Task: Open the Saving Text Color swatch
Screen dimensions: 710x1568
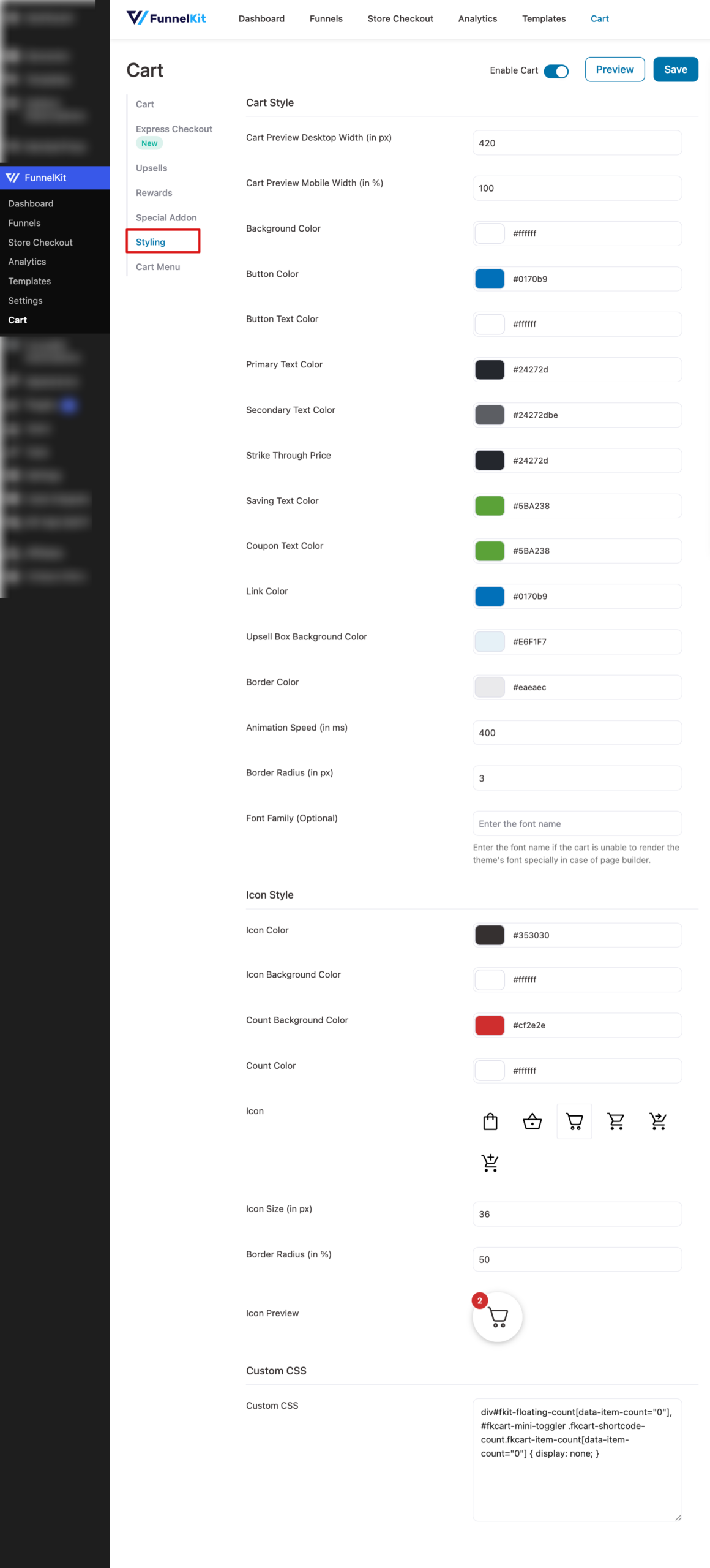Action: 490,506
